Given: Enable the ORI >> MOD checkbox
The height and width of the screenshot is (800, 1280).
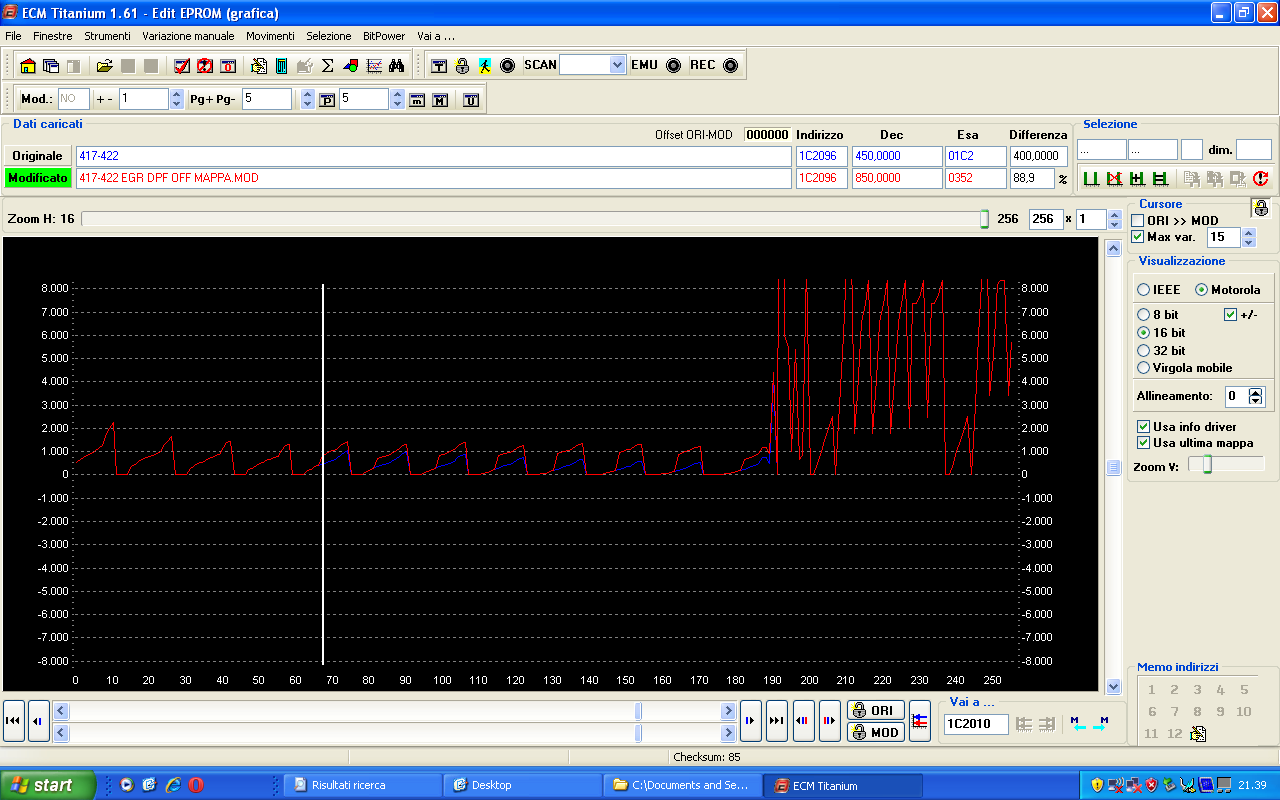Looking at the screenshot, I should tap(1138, 220).
